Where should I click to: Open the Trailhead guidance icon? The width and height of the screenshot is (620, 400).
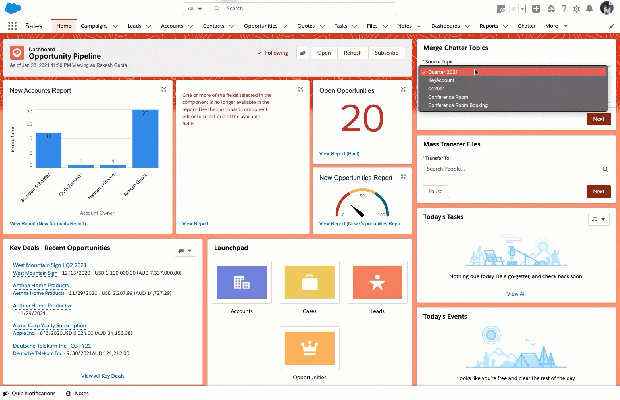[551, 9]
